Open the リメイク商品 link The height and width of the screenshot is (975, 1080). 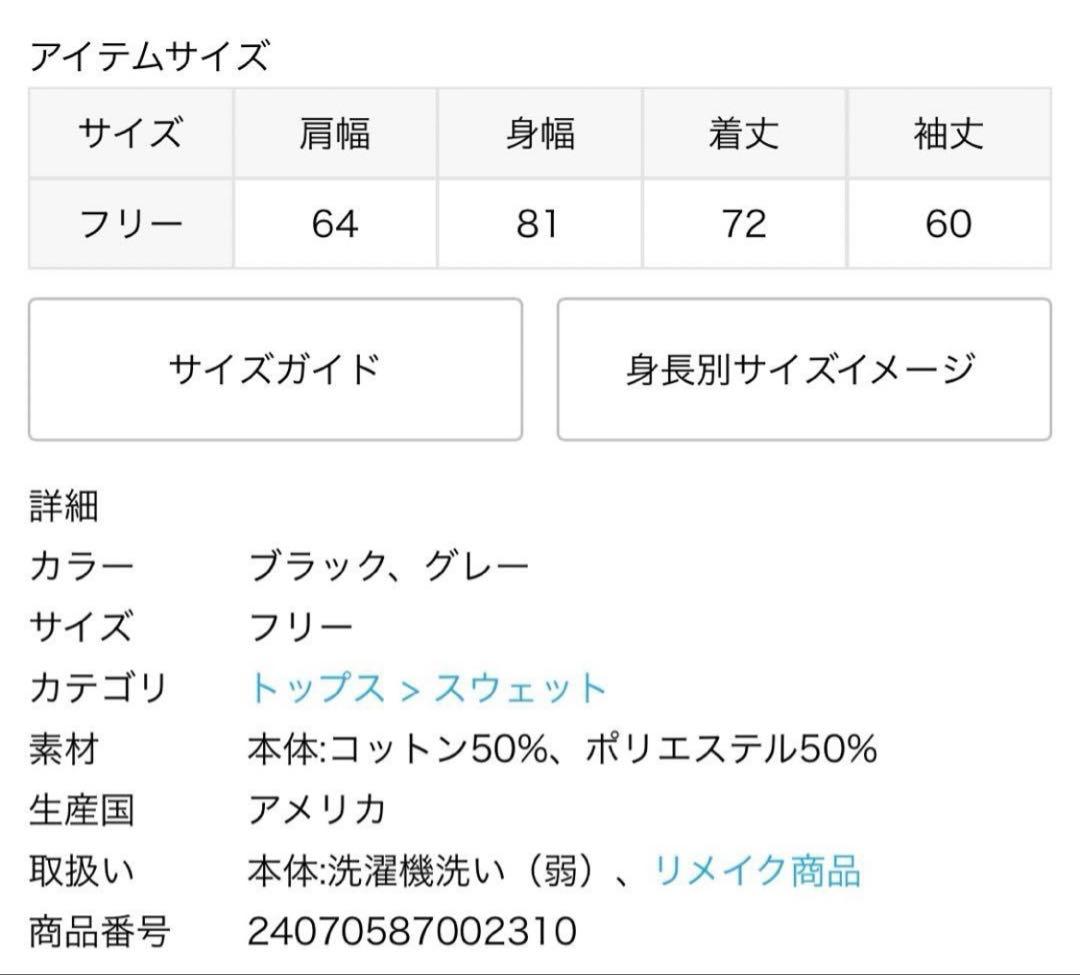pyautogui.click(x=757, y=871)
